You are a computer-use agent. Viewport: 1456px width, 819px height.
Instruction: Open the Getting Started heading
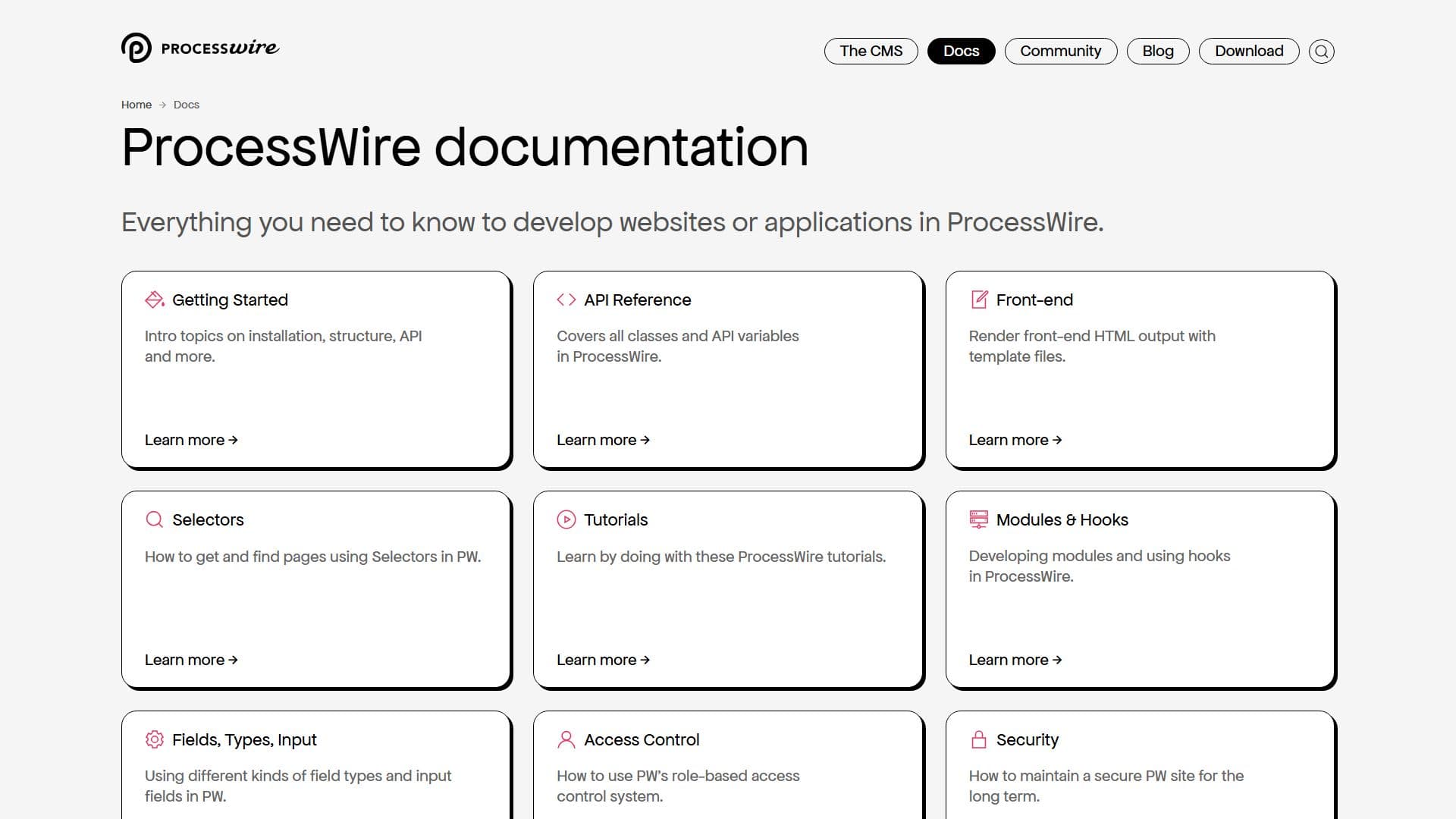tap(230, 300)
